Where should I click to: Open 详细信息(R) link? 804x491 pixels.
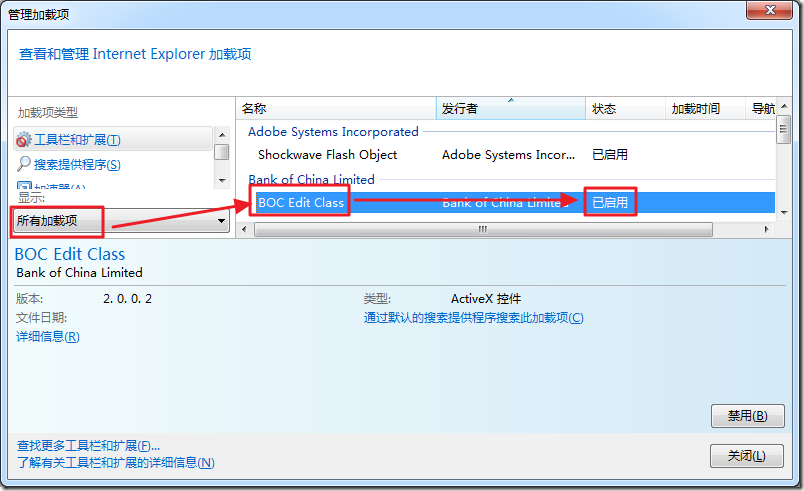coord(48,337)
